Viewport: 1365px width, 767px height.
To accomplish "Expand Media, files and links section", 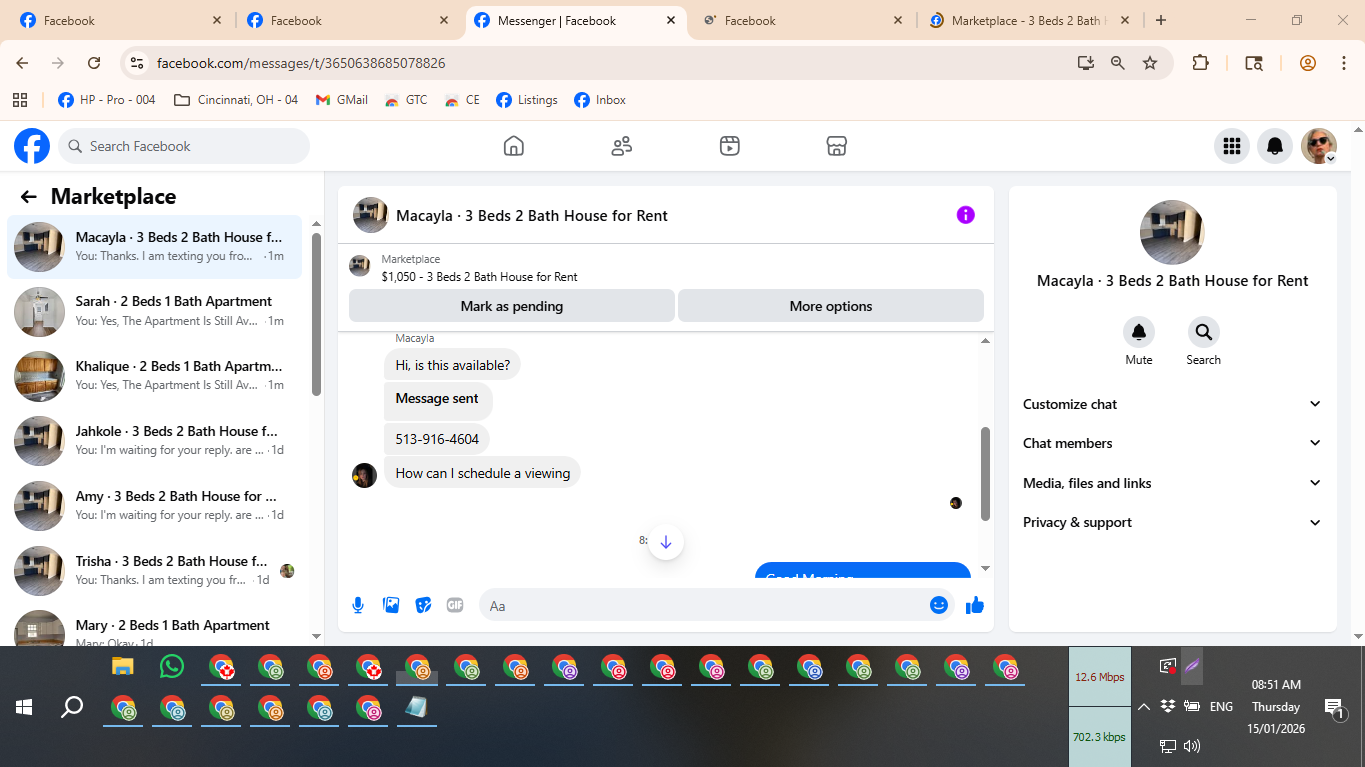I will point(1172,483).
